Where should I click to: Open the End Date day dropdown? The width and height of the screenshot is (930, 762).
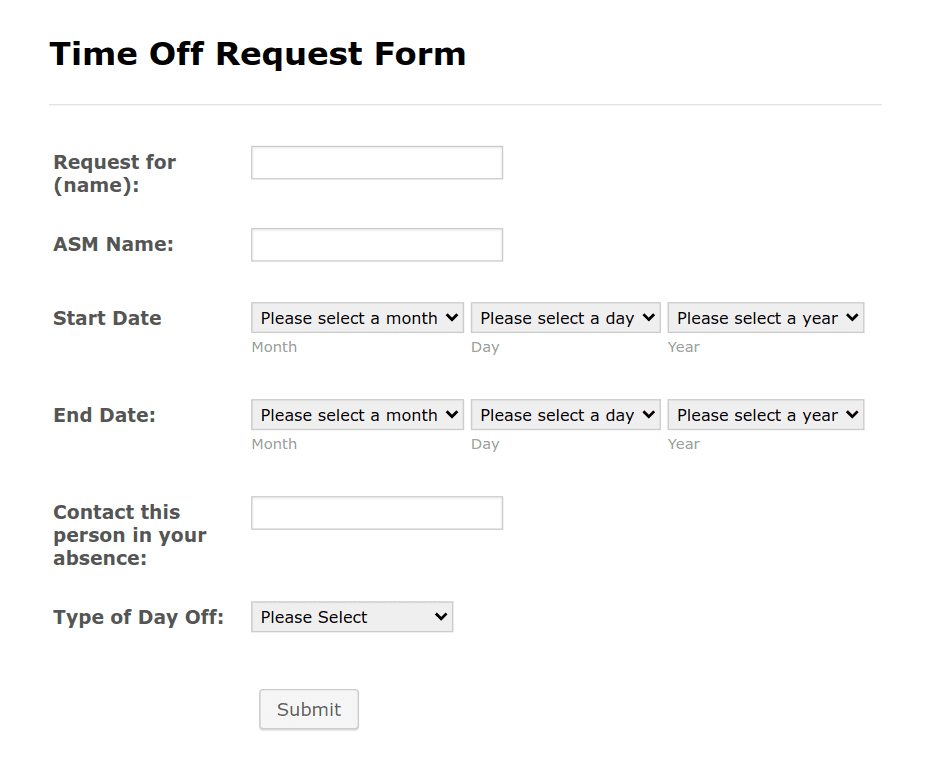click(565, 414)
